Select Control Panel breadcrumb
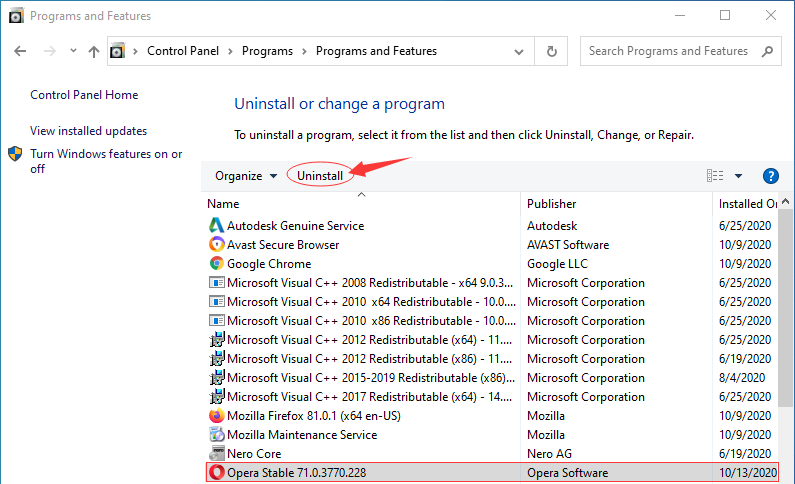The image size is (795, 484). coord(183,51)
